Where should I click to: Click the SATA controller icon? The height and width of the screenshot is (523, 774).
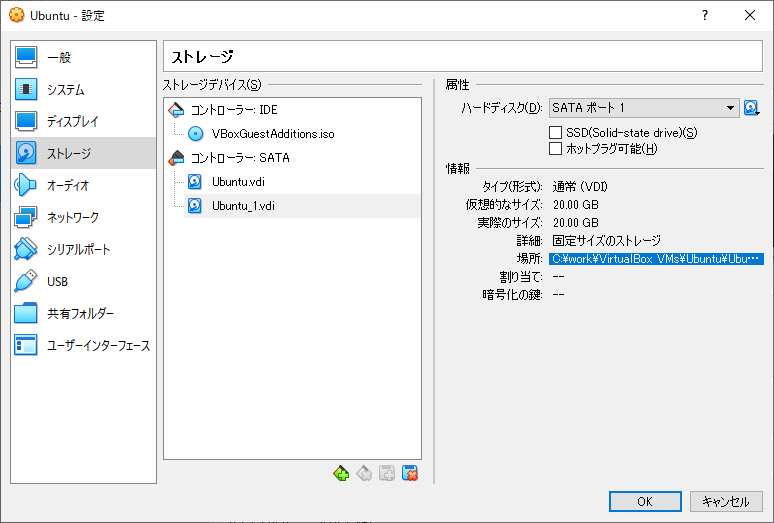coord(176,158)
